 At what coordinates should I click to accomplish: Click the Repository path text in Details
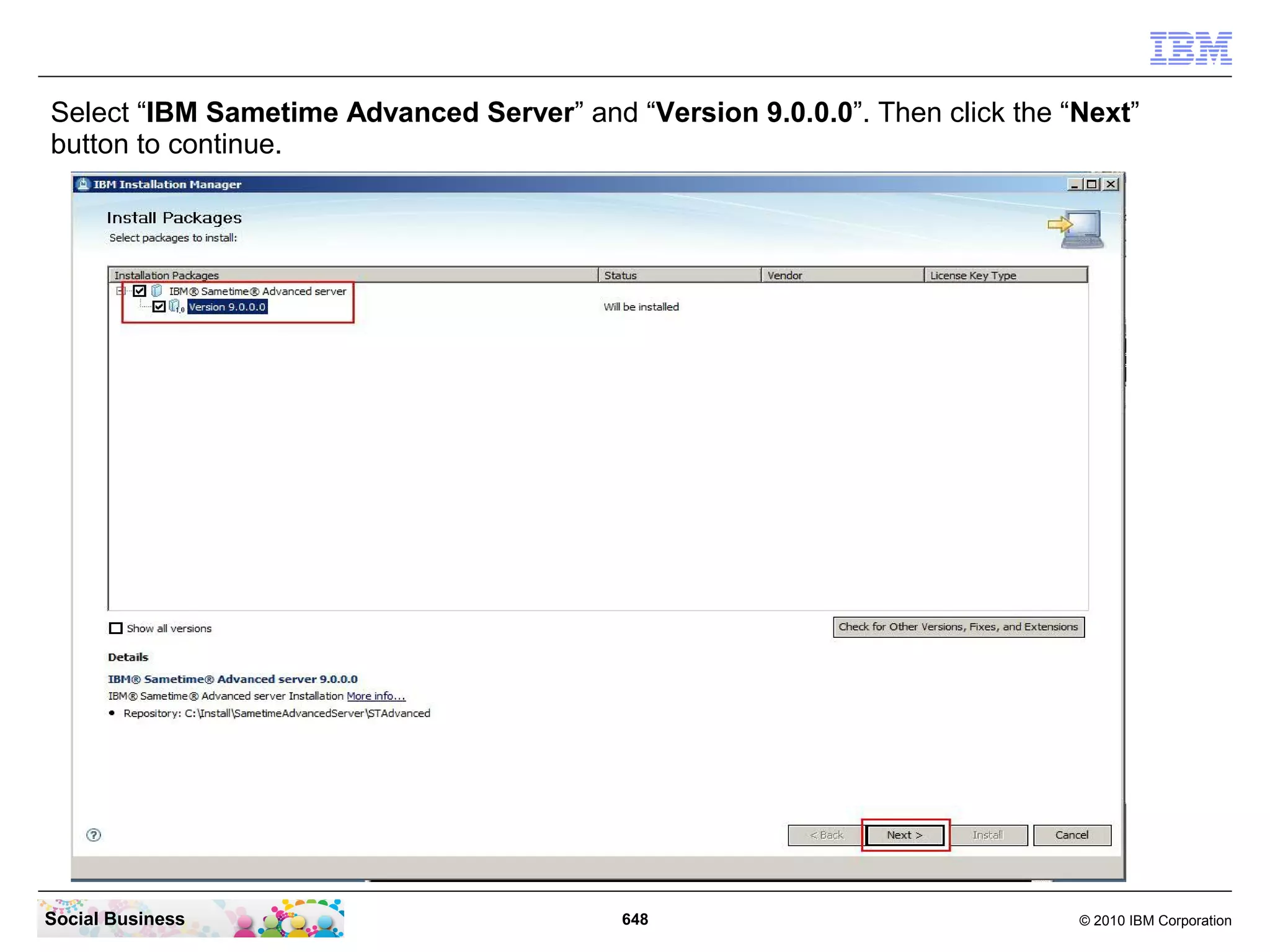click(277, 713)
